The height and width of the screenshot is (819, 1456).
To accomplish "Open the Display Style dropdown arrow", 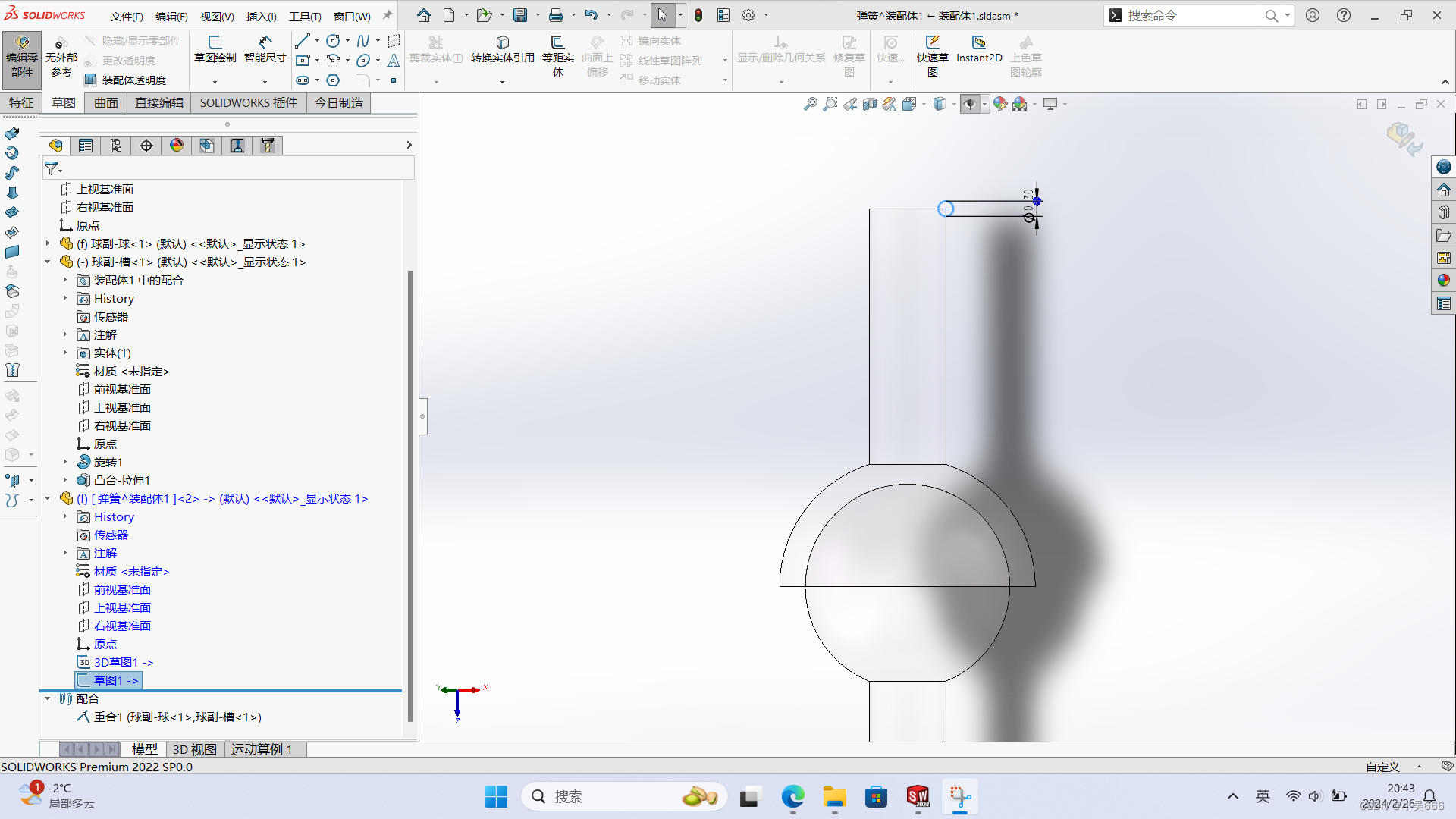I will coord(954,104).
